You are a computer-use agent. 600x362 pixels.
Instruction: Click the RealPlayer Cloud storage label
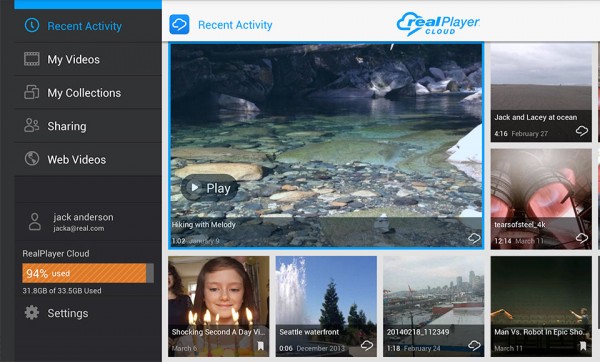56,253
